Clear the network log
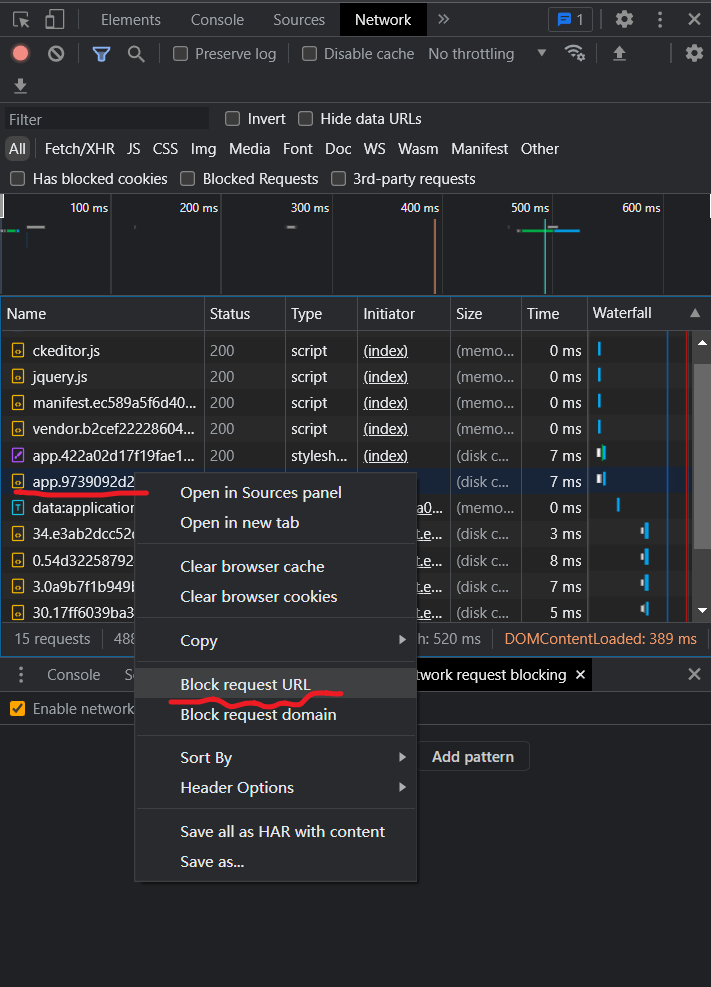Screen dimensions: 711x987 click(56, 54)
